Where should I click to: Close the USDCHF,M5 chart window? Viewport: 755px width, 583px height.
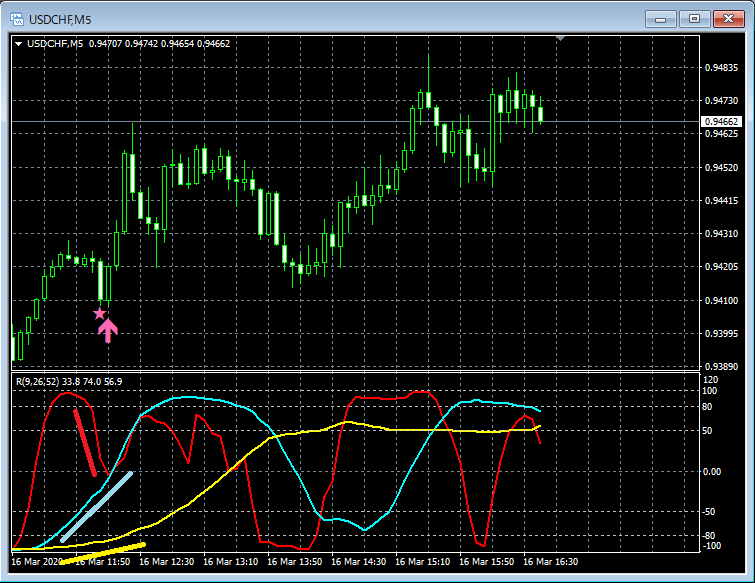pyautogui.click(x=729, y=19)
